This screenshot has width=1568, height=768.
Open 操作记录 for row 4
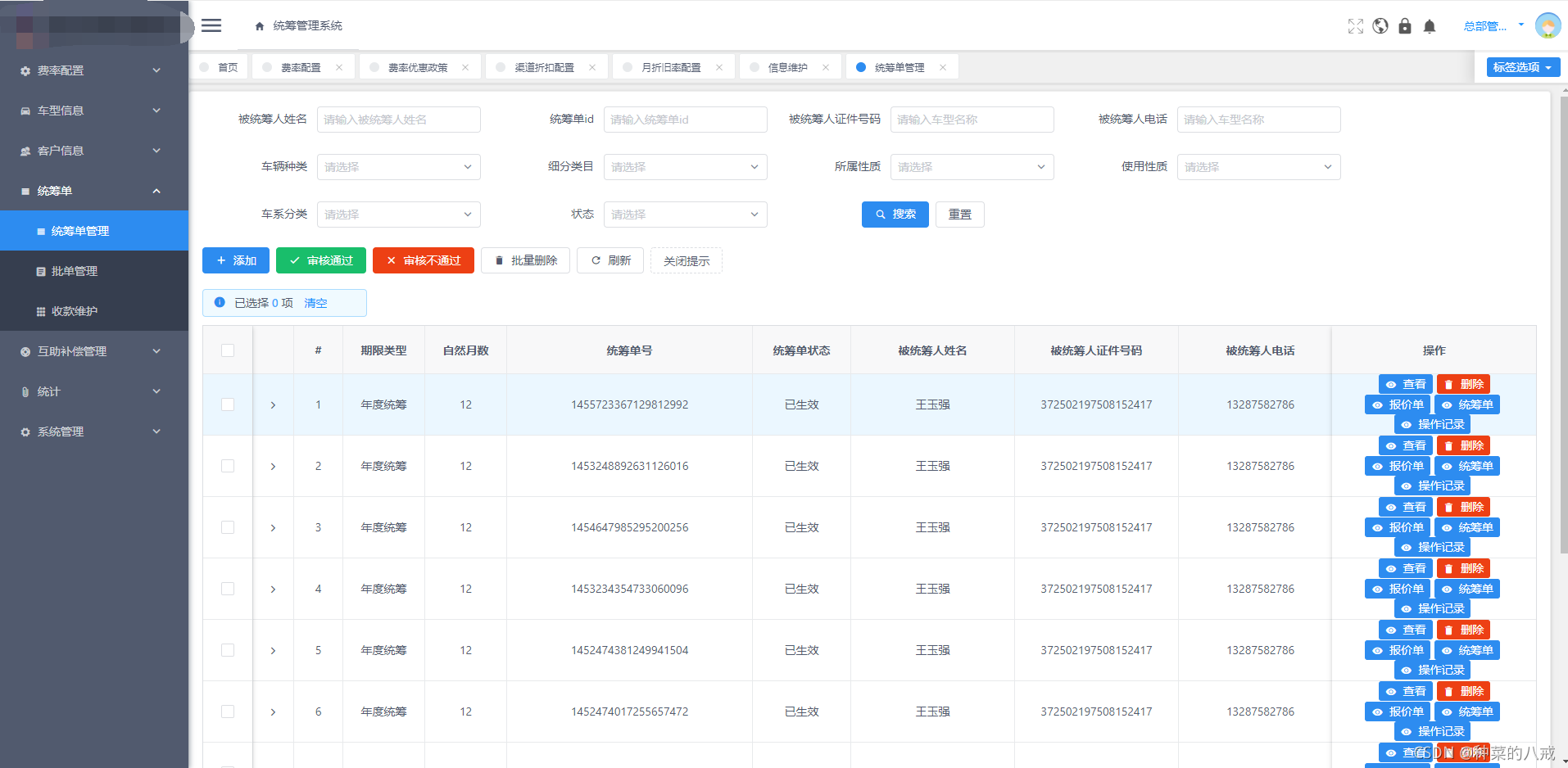(x=1432, y=608)
